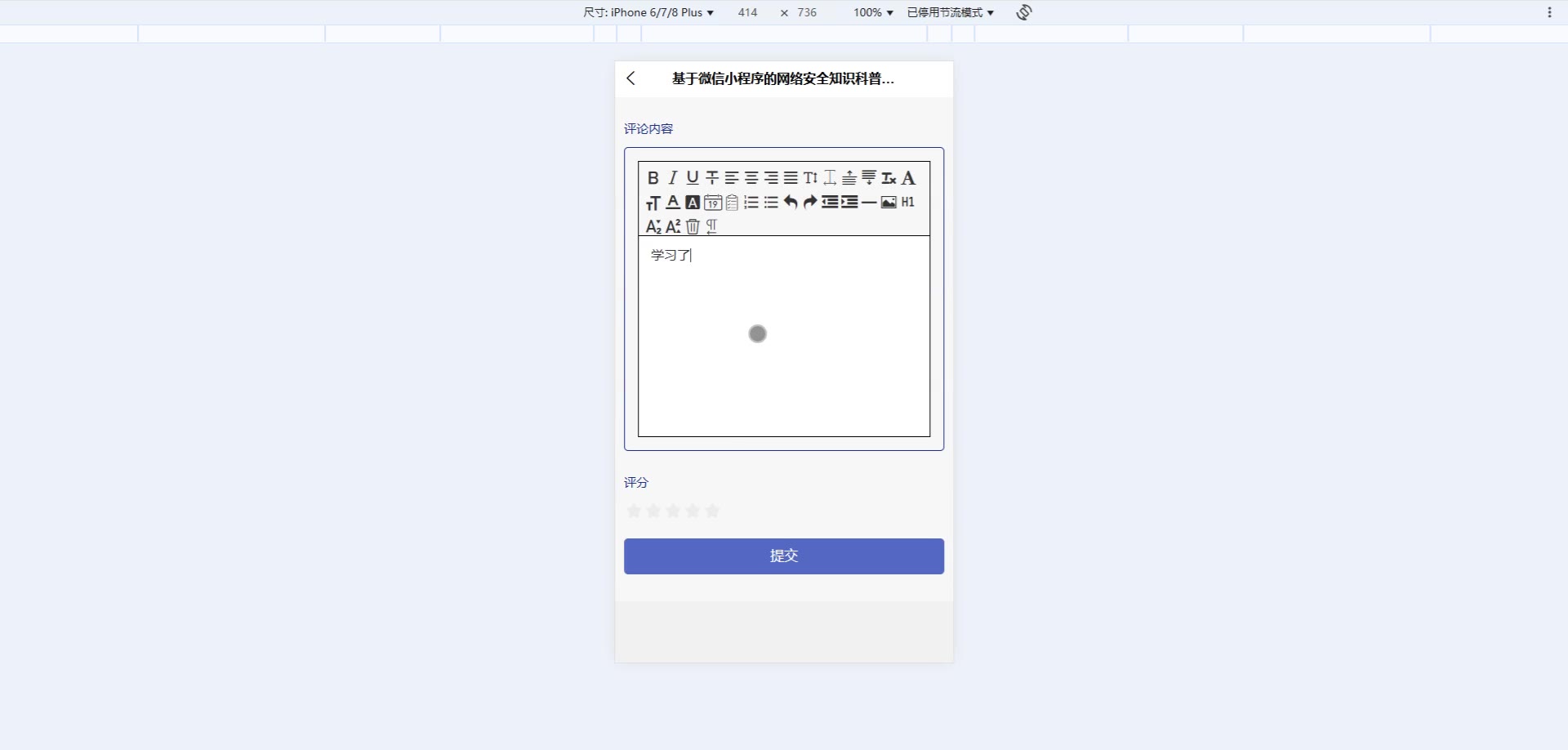Center-align the comment text
The height and width of the screenshot is (750, 1568).
click(751, 177)
